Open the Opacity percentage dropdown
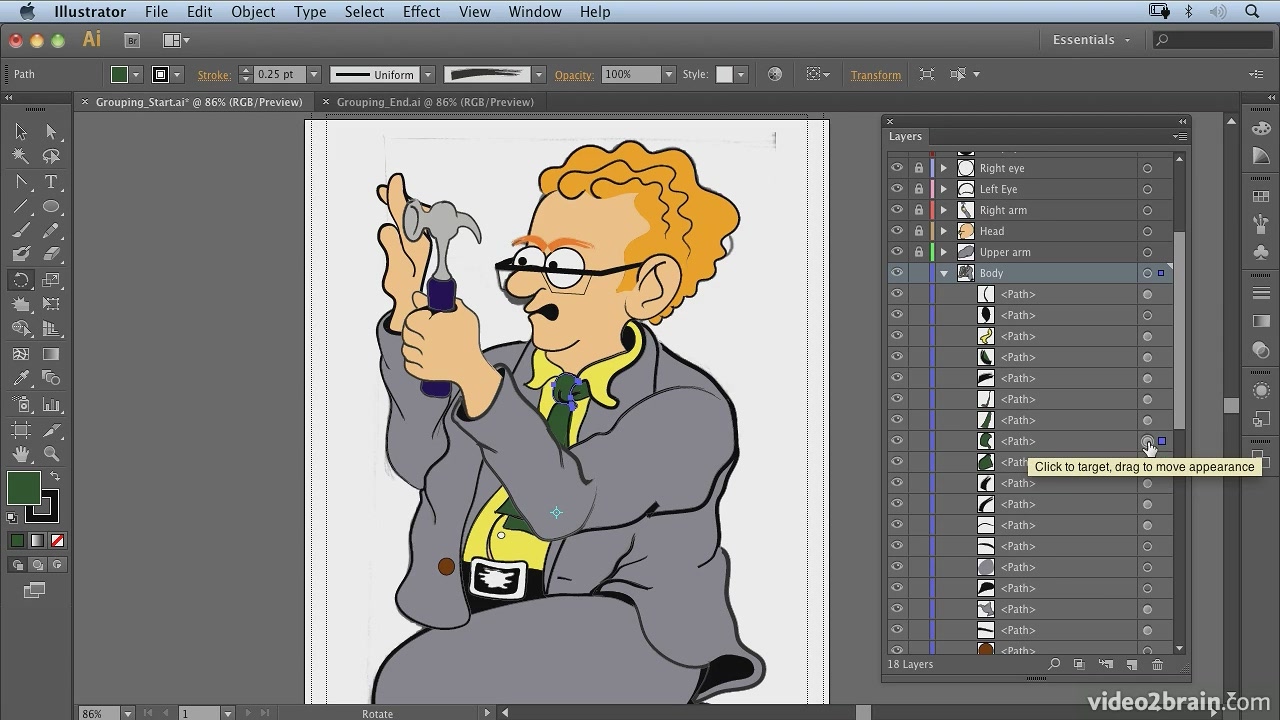The width and height of the screenshot is (1280, 720). (668, 74)
